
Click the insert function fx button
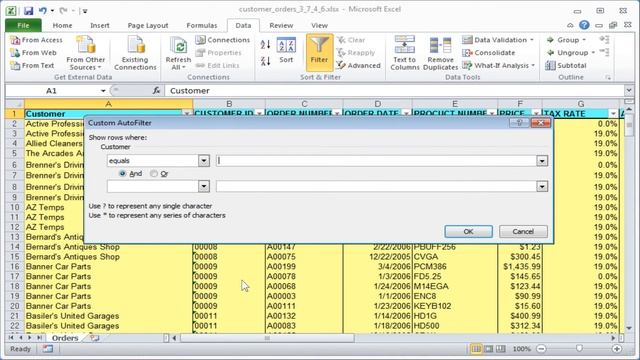156,91
